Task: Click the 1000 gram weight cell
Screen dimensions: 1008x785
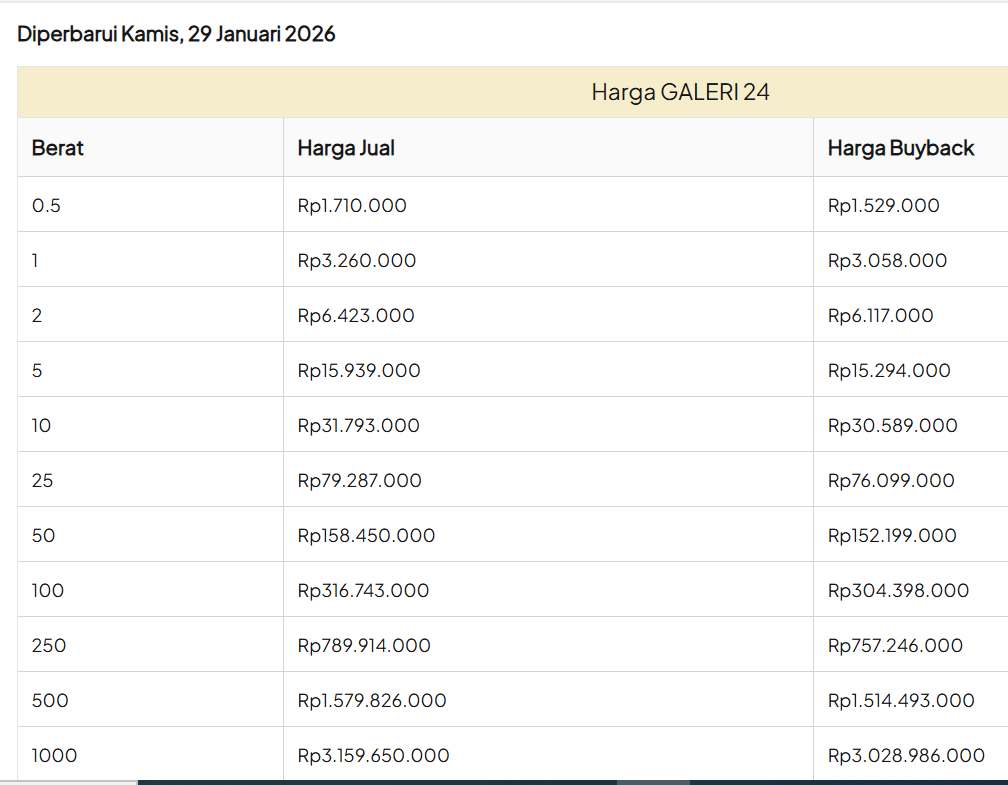Action: [x=54, y=755]
